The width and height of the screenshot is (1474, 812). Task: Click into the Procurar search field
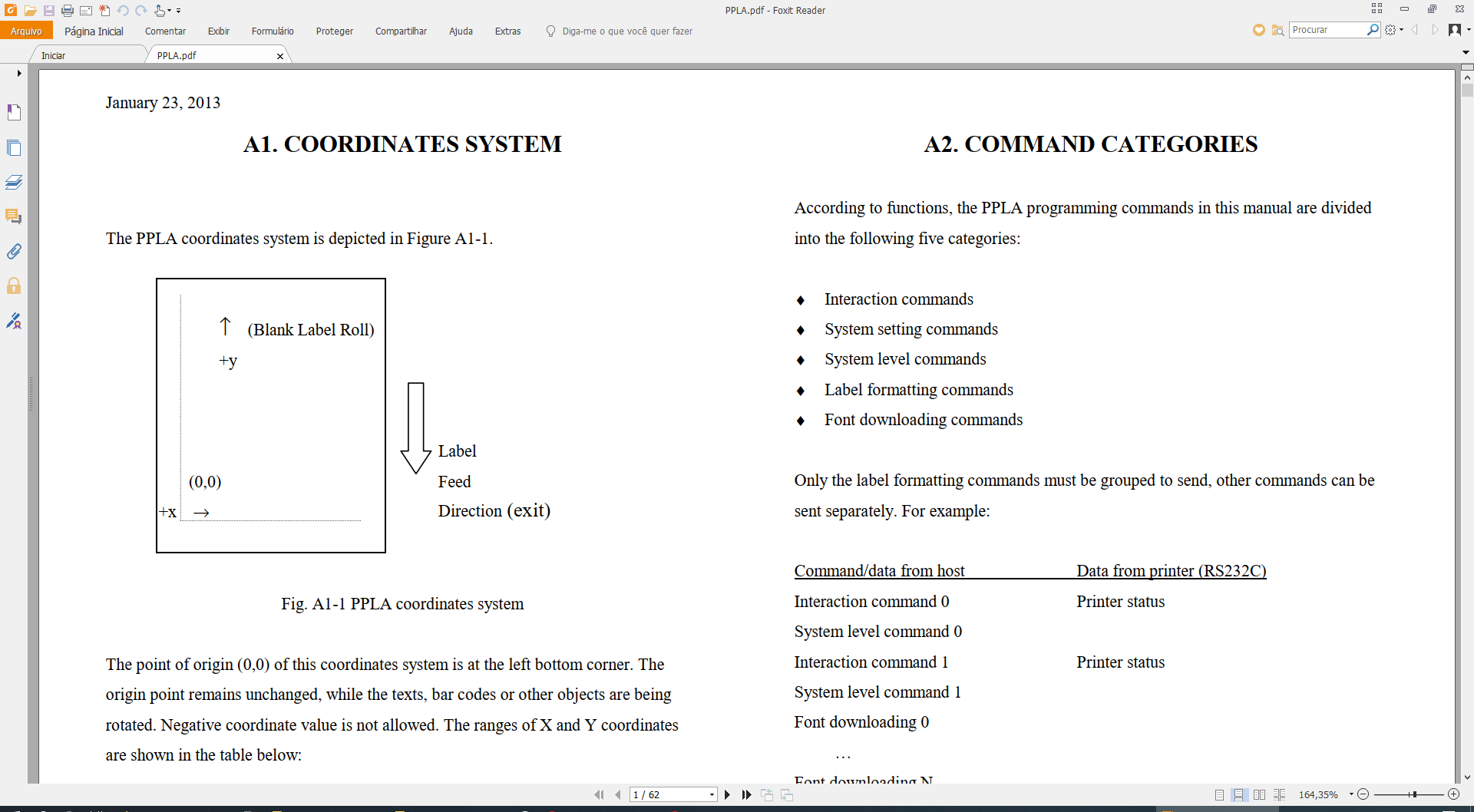coord(1328,30)
